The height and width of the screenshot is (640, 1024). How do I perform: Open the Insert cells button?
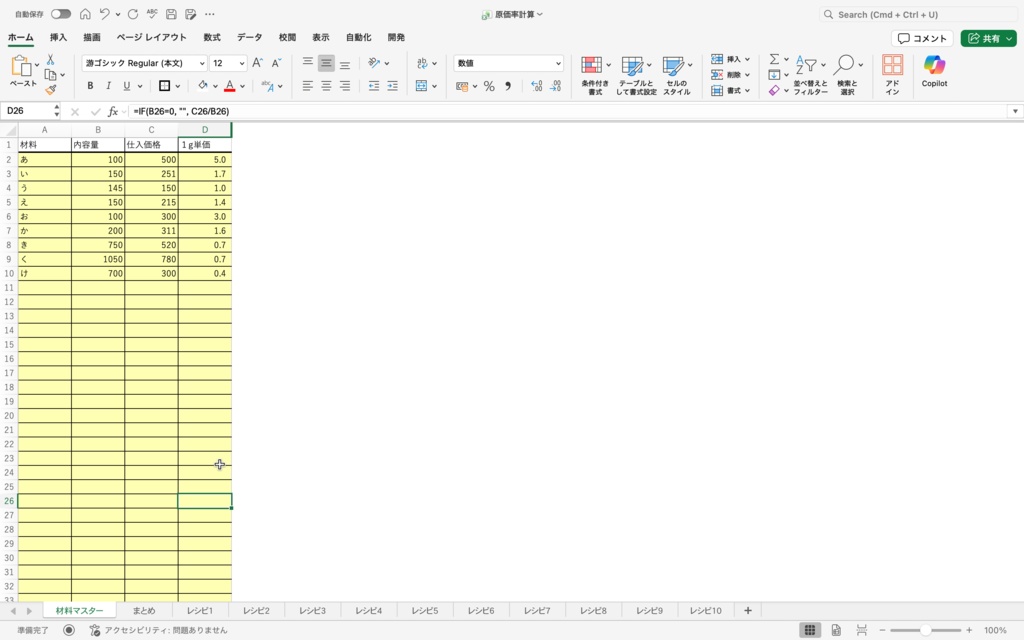point(730,59)
